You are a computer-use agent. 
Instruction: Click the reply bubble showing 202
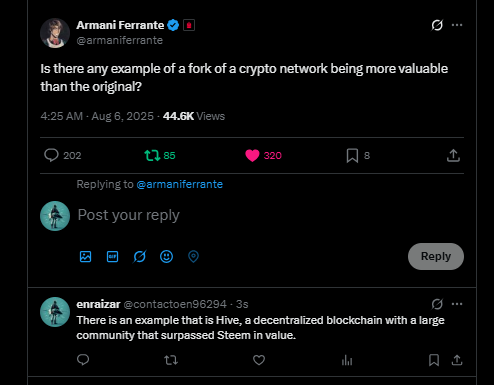click(63, 155)
